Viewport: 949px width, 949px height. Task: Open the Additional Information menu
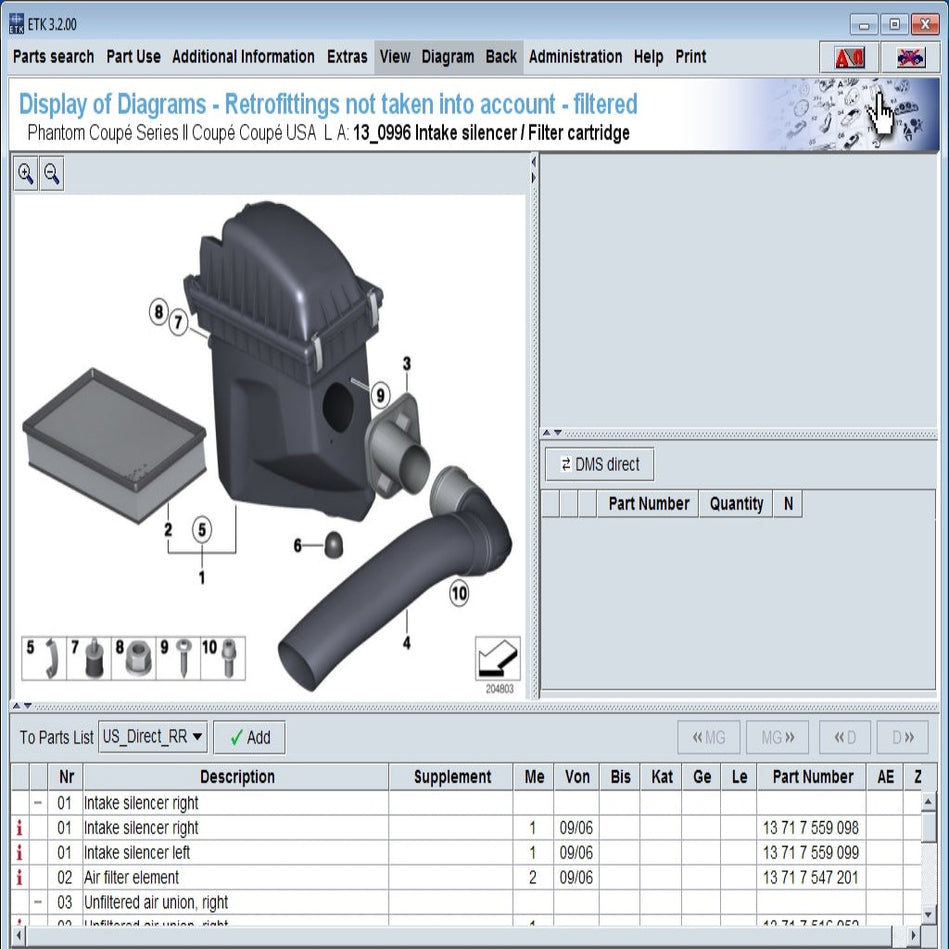243,56
